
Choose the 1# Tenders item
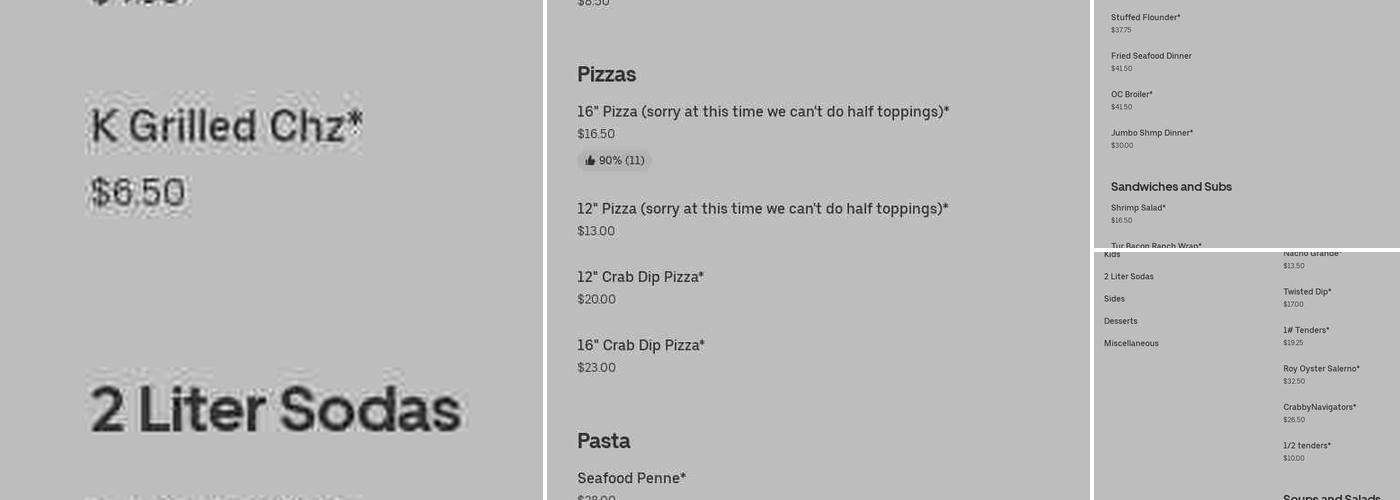point(1306,330)
